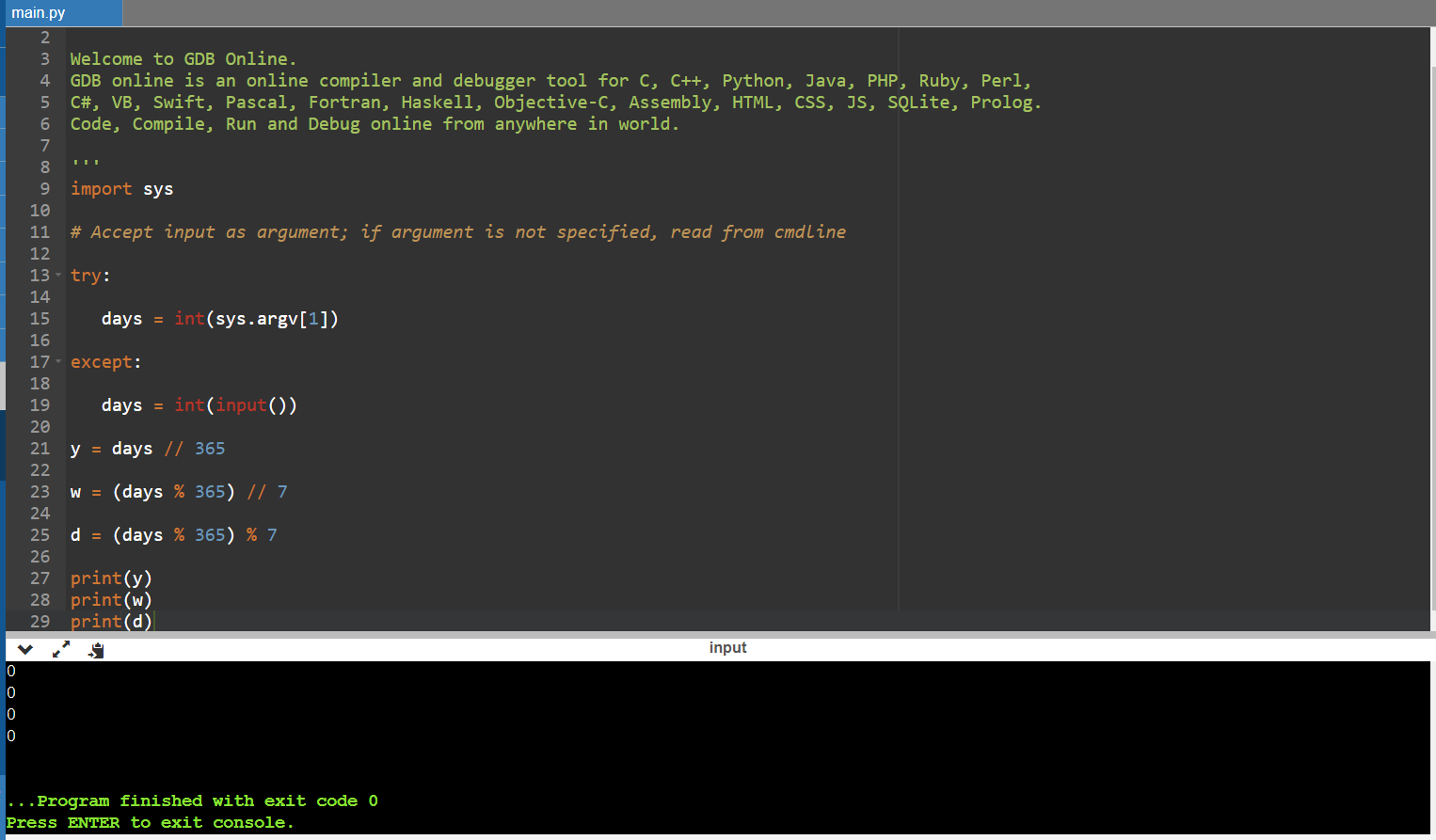Collapse the try block fold arrow
The image size is (1436, 840).
58,275
